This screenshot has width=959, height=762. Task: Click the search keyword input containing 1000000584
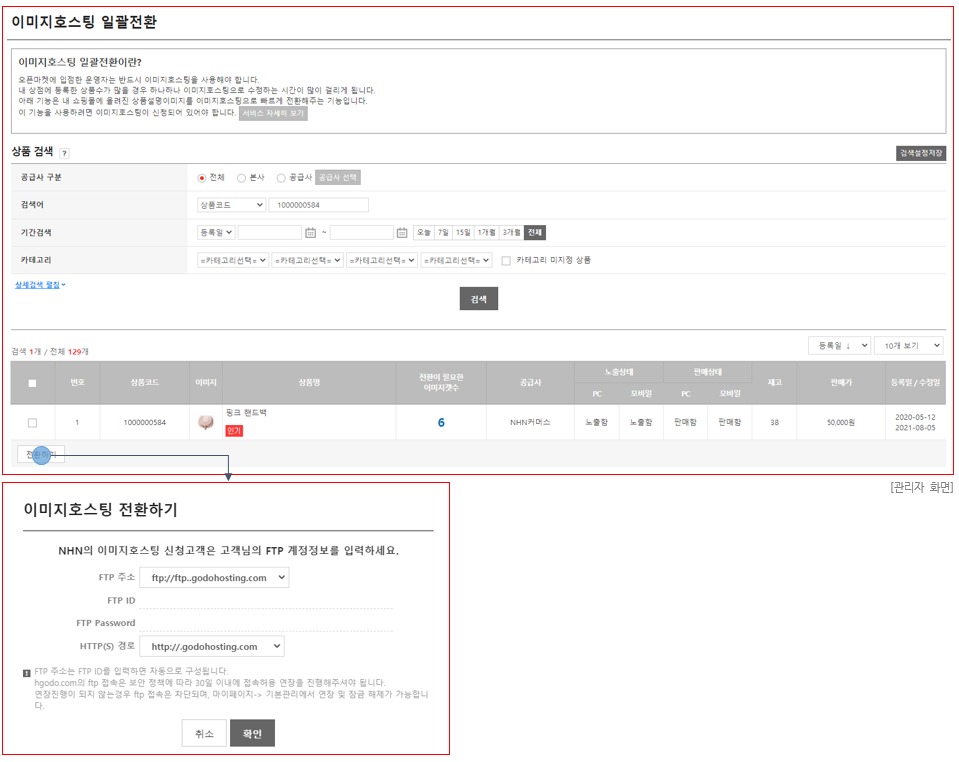click(x=319, y=205)
